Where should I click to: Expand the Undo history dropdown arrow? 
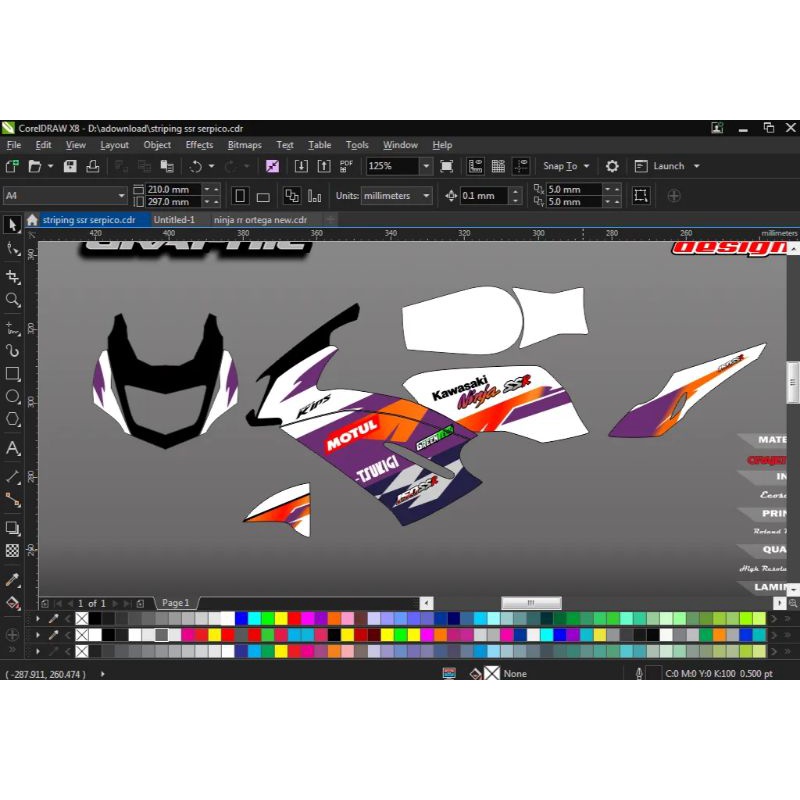pos(211,166)
